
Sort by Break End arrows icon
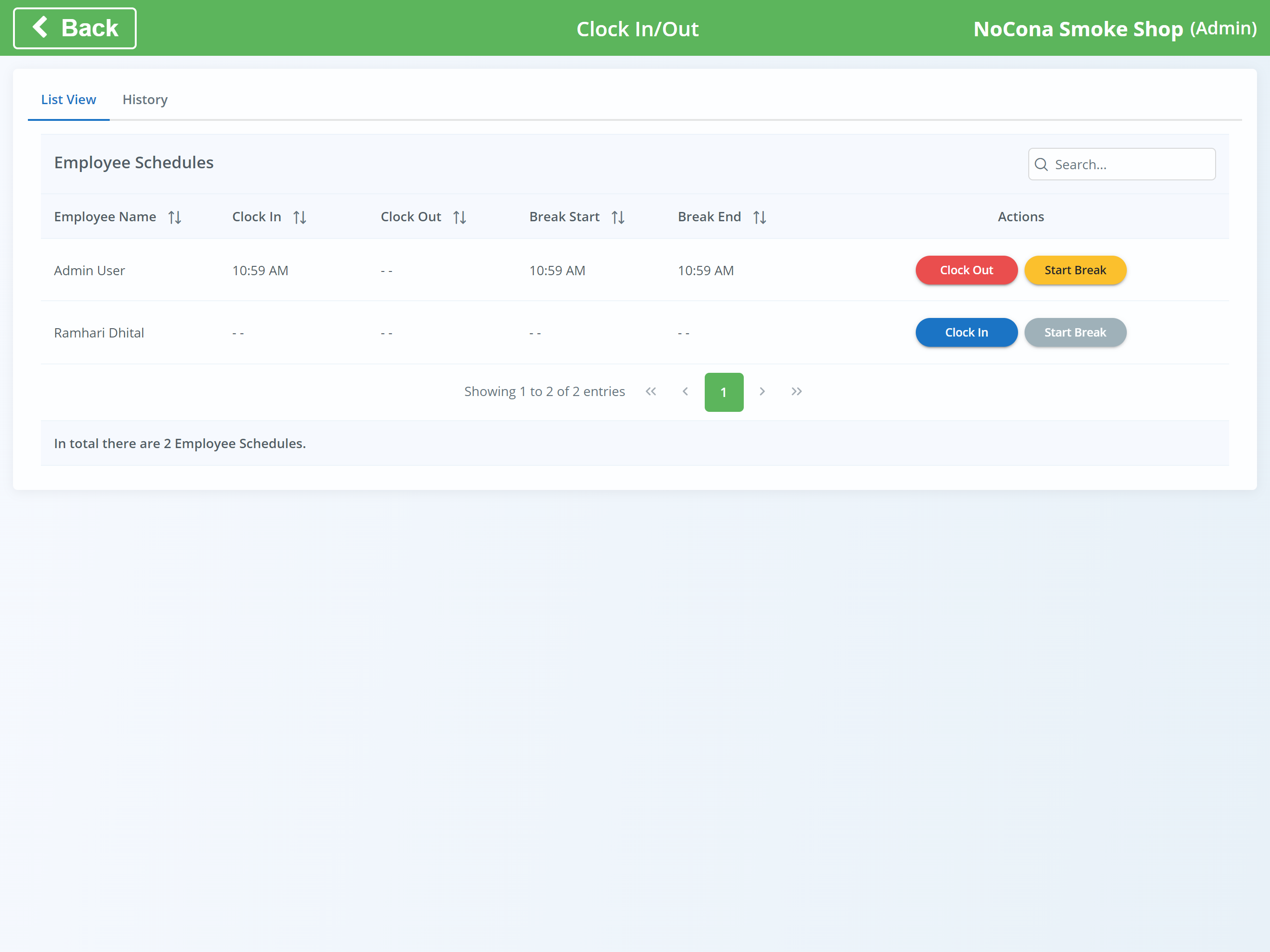click(760, 217)
